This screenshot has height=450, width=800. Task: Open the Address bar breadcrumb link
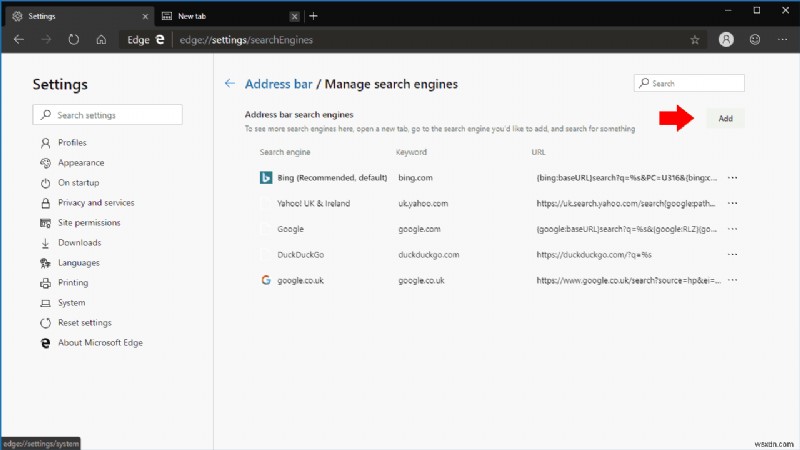[x=278, y=84]
